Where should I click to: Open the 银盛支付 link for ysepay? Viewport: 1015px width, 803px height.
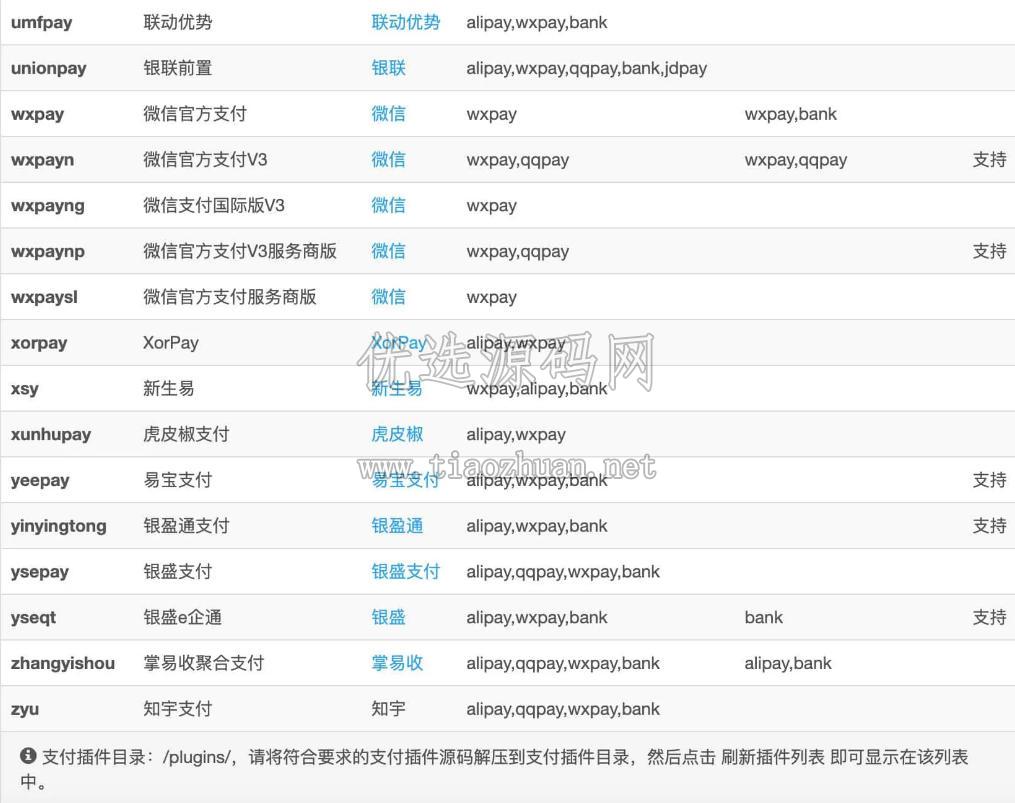(405, 571)
